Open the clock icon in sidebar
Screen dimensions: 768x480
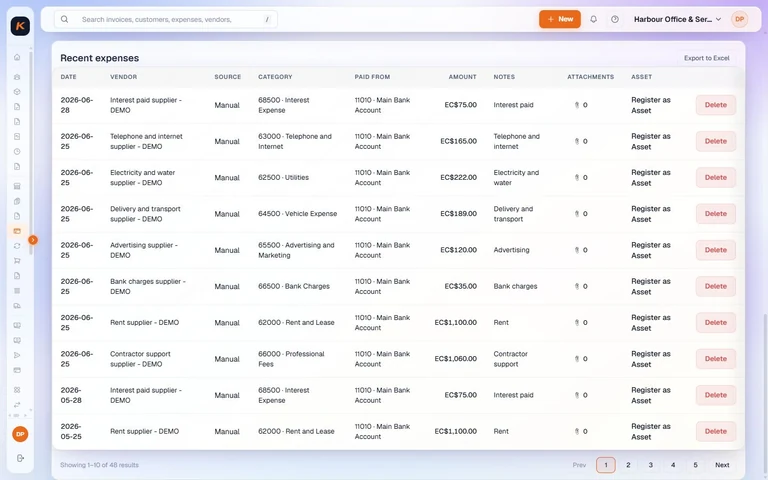pos(17,151)
